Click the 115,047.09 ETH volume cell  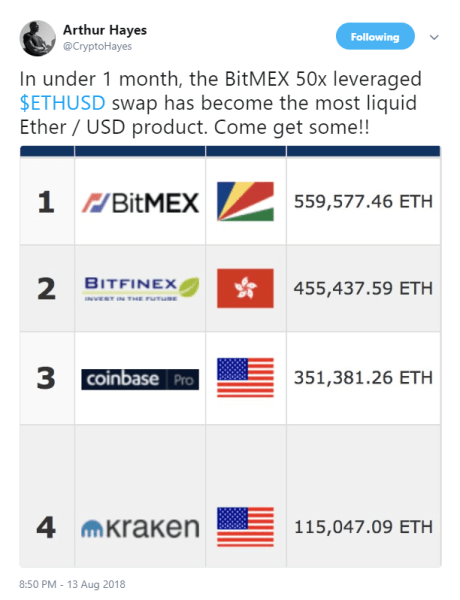tap(363, 527)
